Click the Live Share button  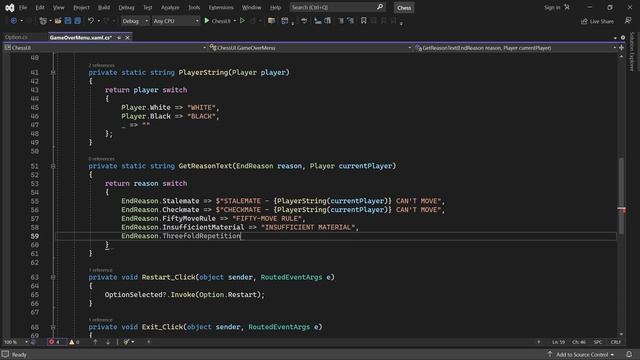597,21
